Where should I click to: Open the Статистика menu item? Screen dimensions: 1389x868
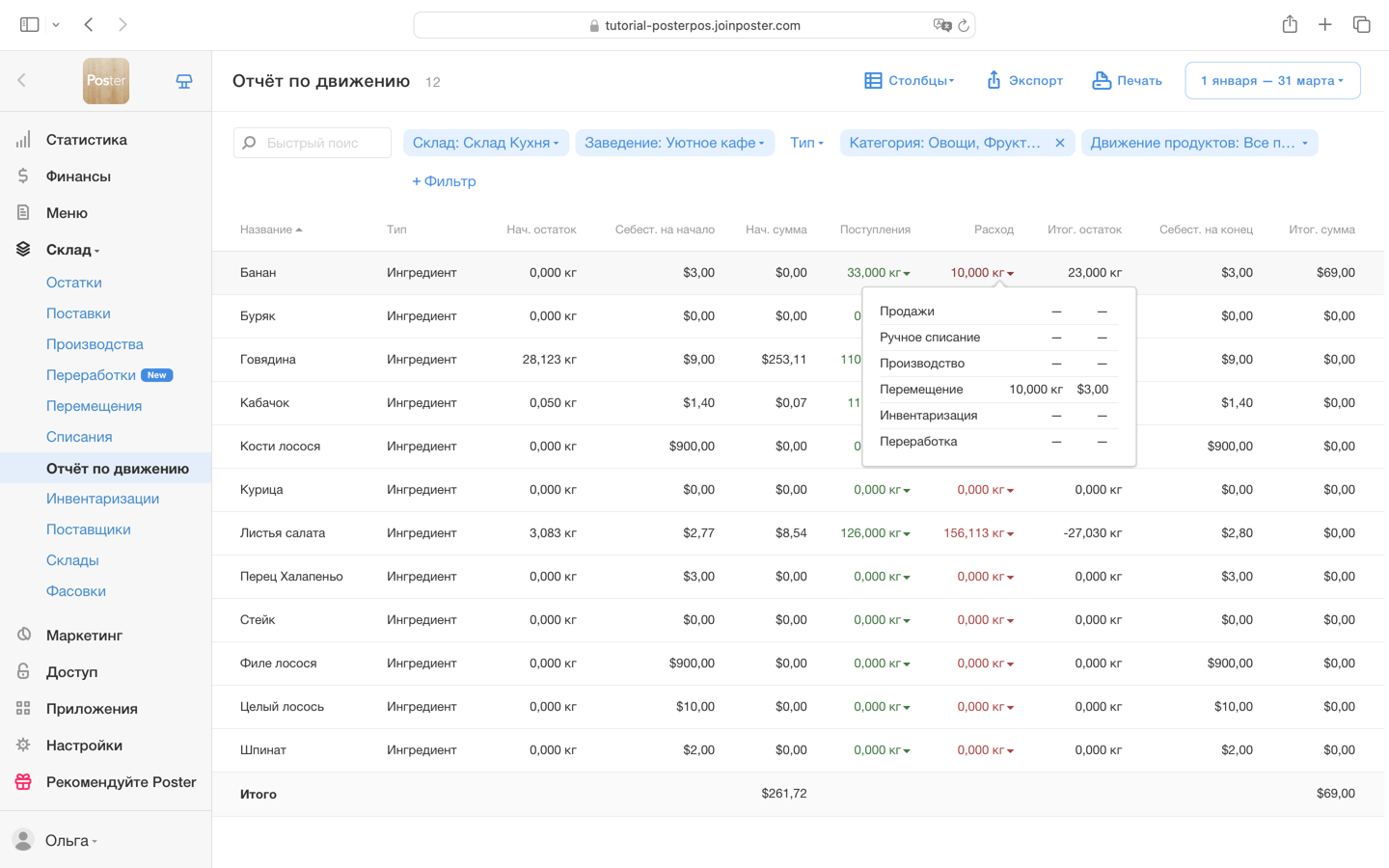[86, 140]
